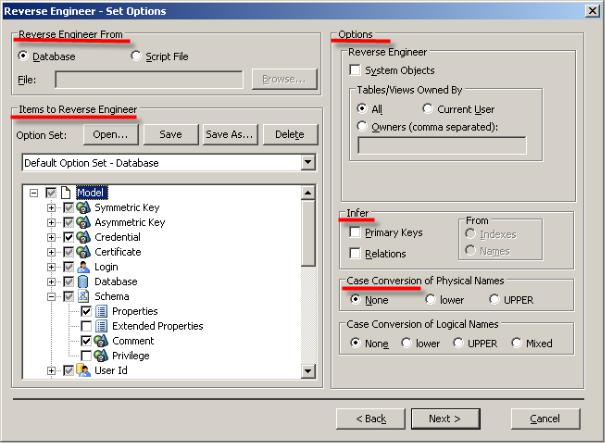
Task: Expand the Certificate node
Action: point(51,252)
